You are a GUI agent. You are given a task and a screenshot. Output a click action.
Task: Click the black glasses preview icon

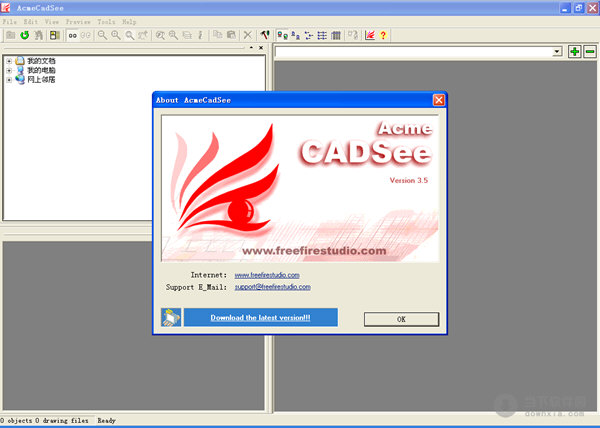pyautogui.click(x=72, y=36)
